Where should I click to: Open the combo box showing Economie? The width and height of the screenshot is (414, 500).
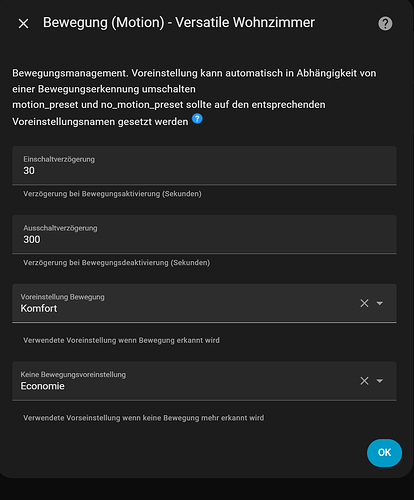(x=204, y=381)
